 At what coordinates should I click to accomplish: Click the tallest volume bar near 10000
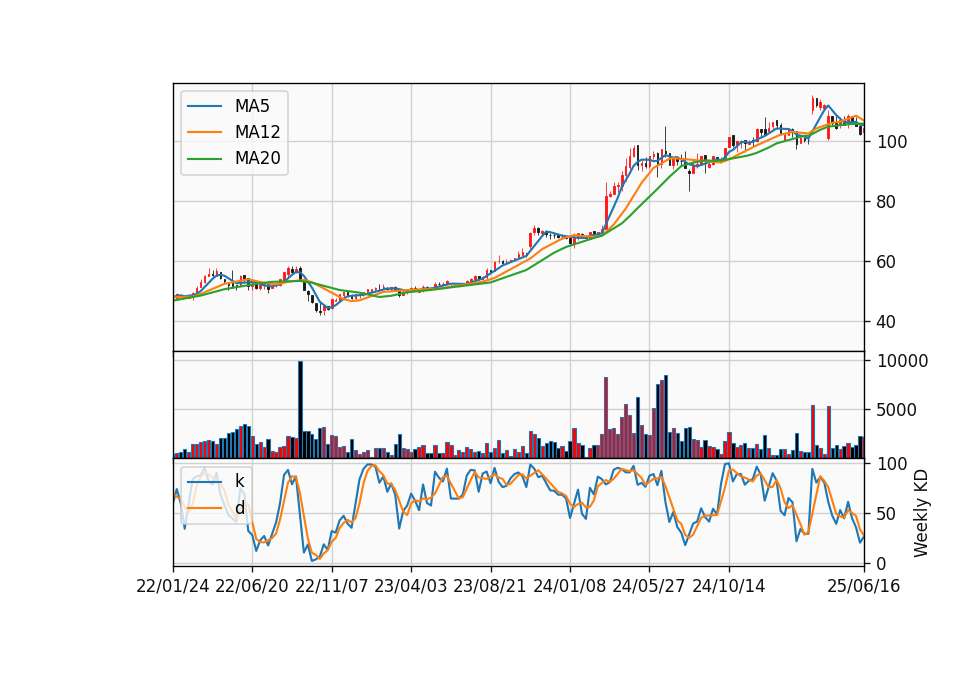coord(300,410)
